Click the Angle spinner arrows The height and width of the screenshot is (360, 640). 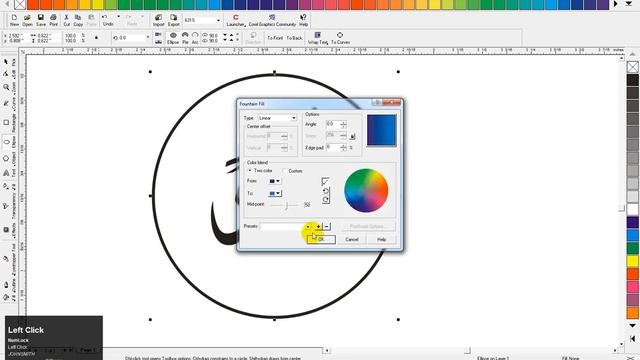tap(343, 124)
